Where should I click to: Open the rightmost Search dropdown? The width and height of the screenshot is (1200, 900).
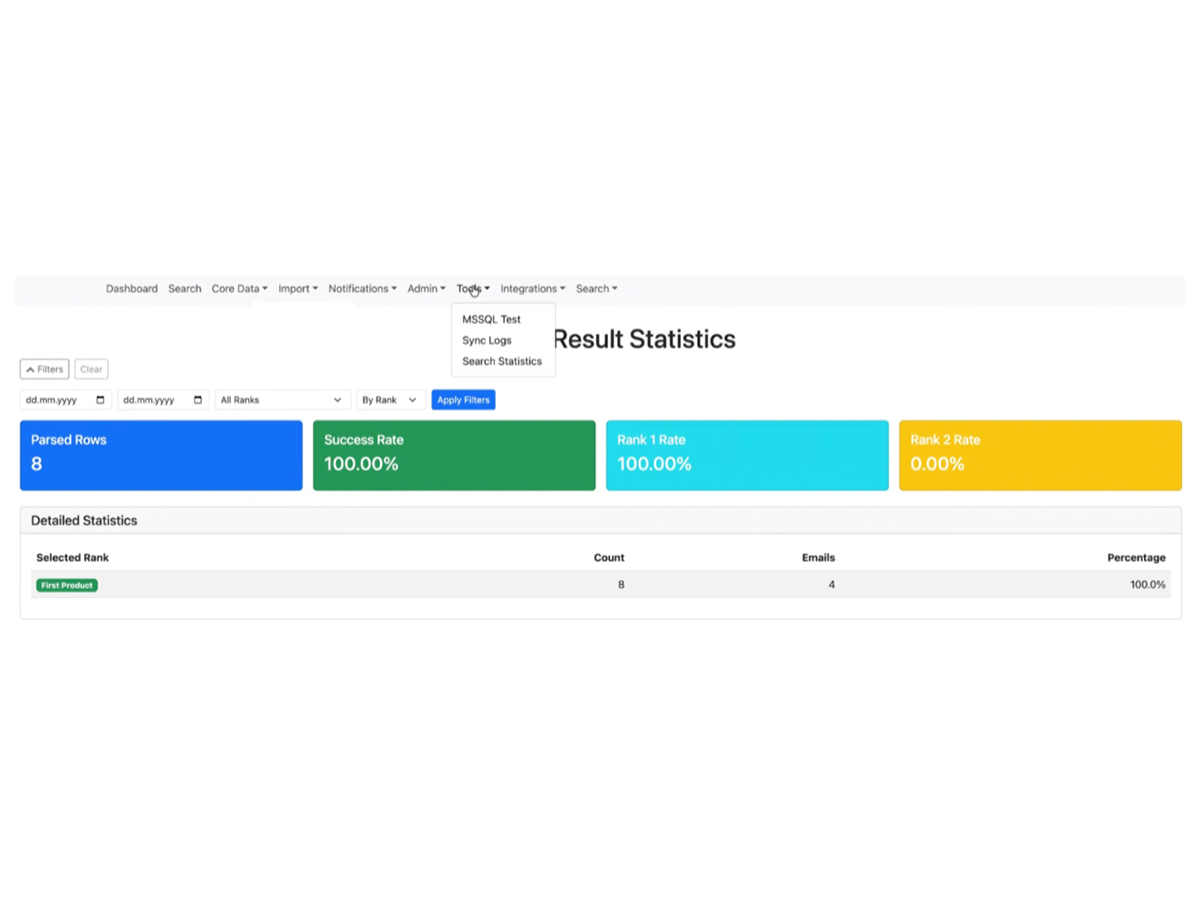(x=596, y=289)
